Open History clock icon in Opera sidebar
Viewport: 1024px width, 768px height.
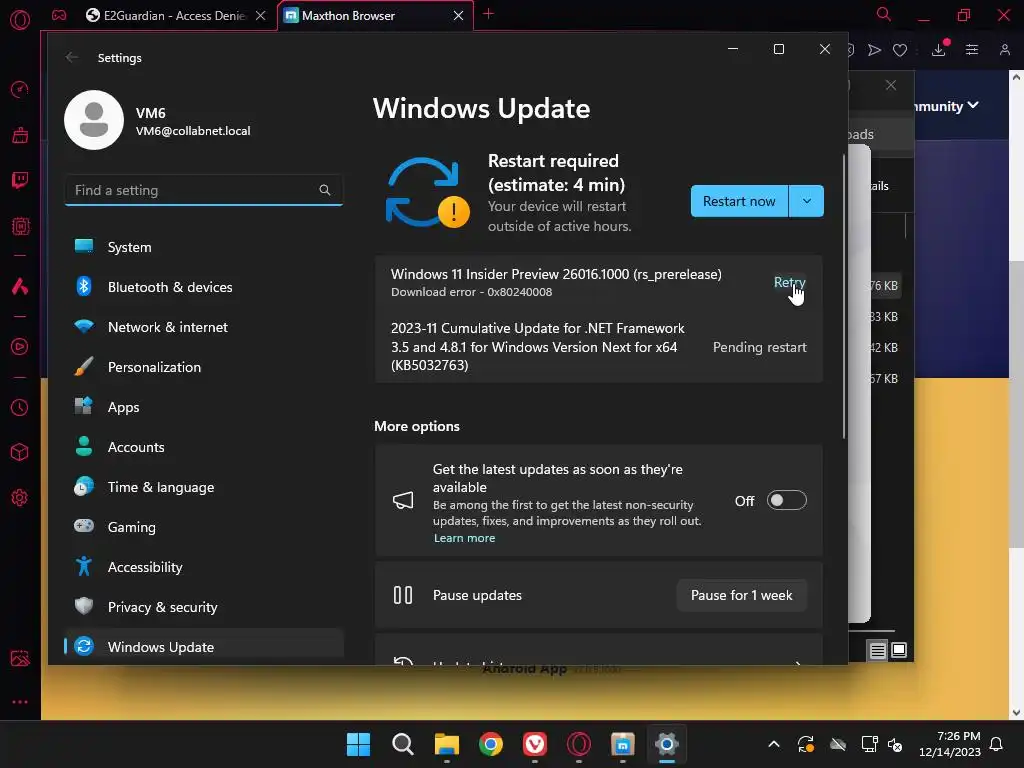point(20,408)
